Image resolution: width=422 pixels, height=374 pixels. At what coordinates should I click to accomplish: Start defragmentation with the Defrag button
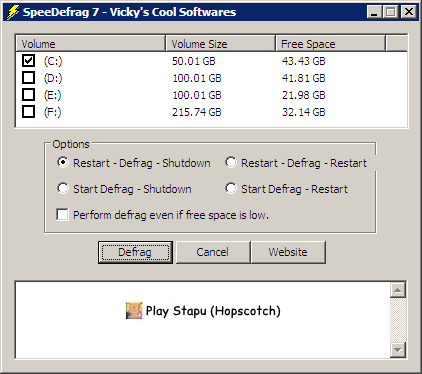tap(135, 252)
